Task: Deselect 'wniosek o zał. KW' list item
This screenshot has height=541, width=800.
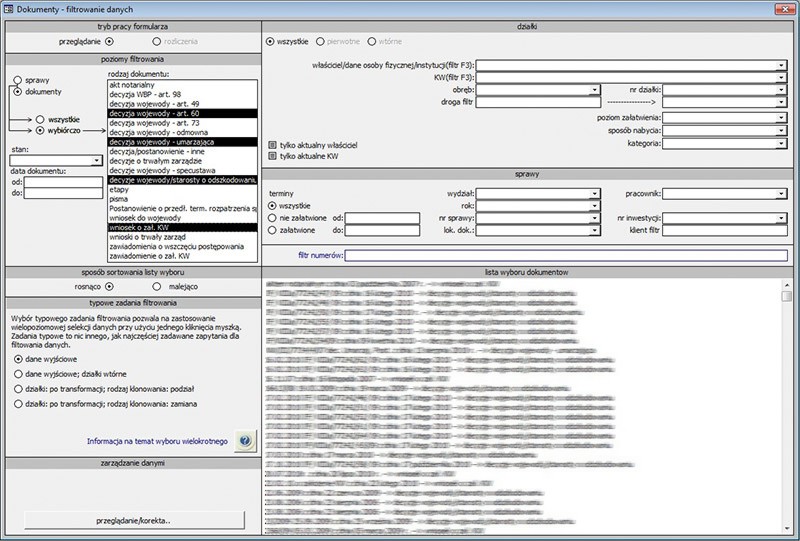Action: (183, 228)
